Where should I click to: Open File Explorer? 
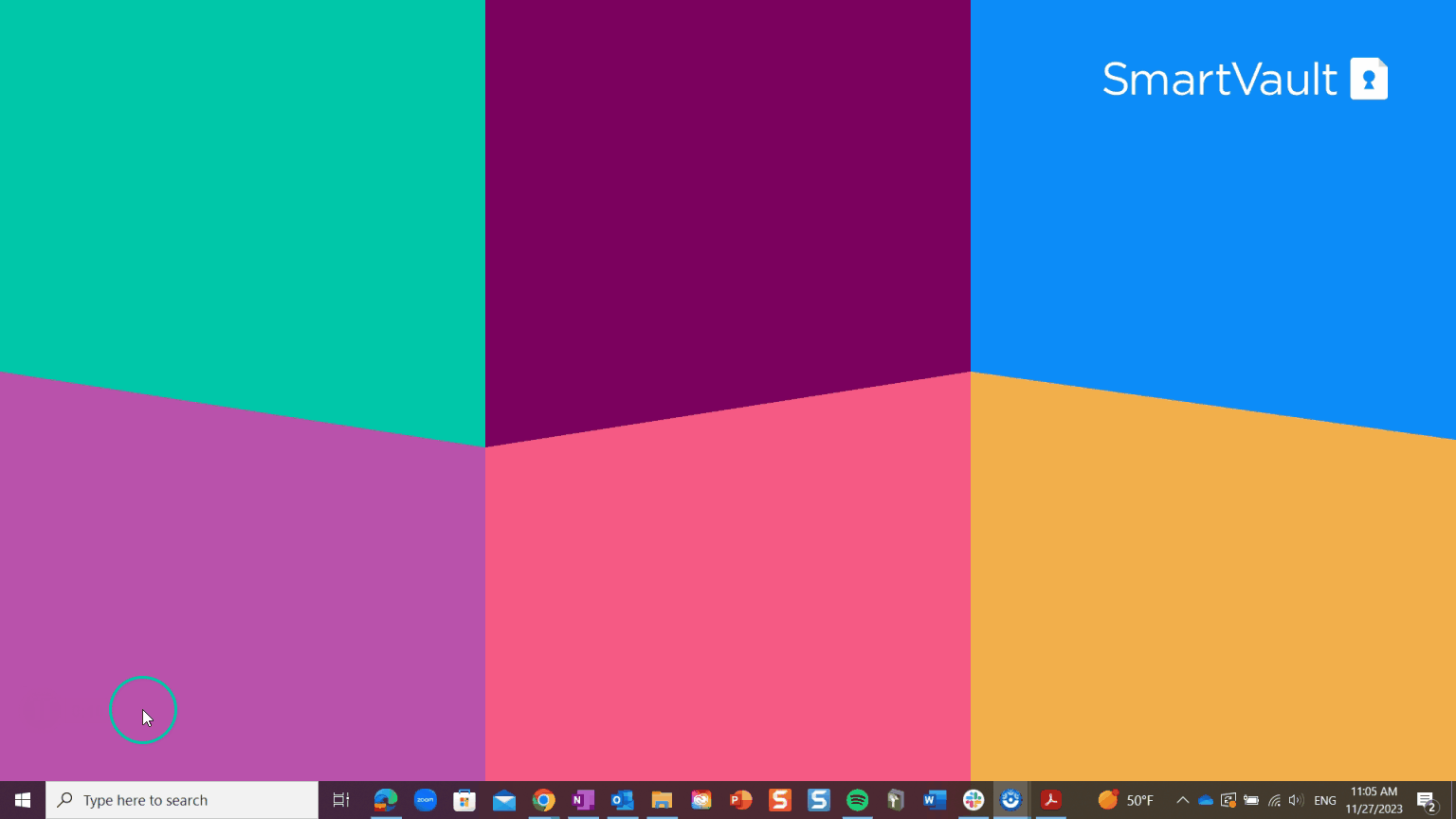pos(662,800)
